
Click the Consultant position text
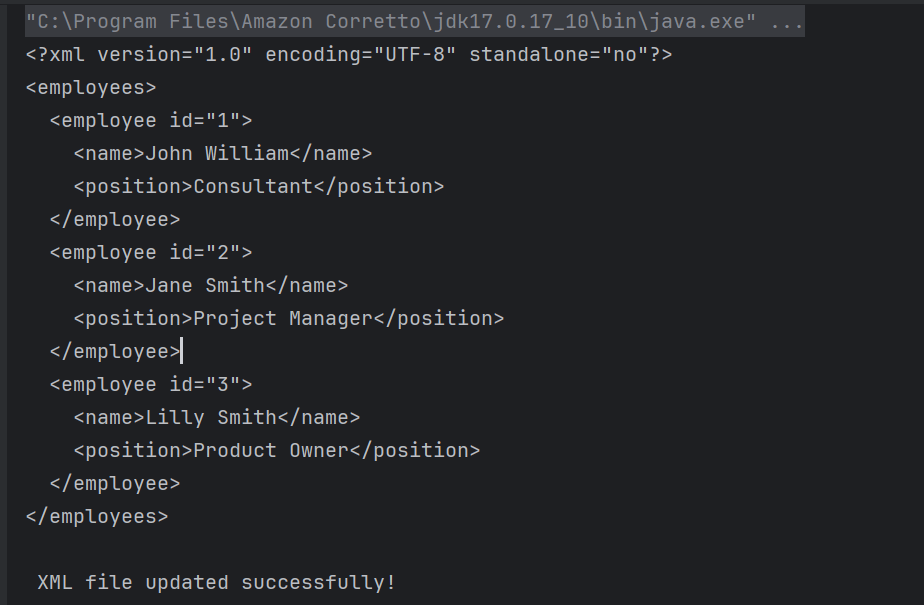[x=253, y=186]
